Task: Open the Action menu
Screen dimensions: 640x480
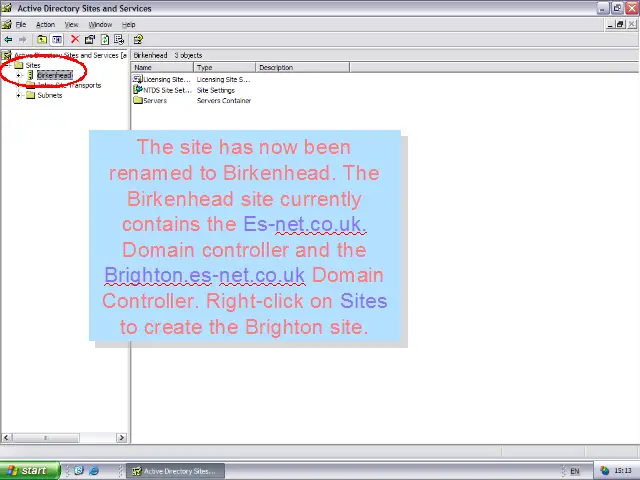Action: (45, 24)
